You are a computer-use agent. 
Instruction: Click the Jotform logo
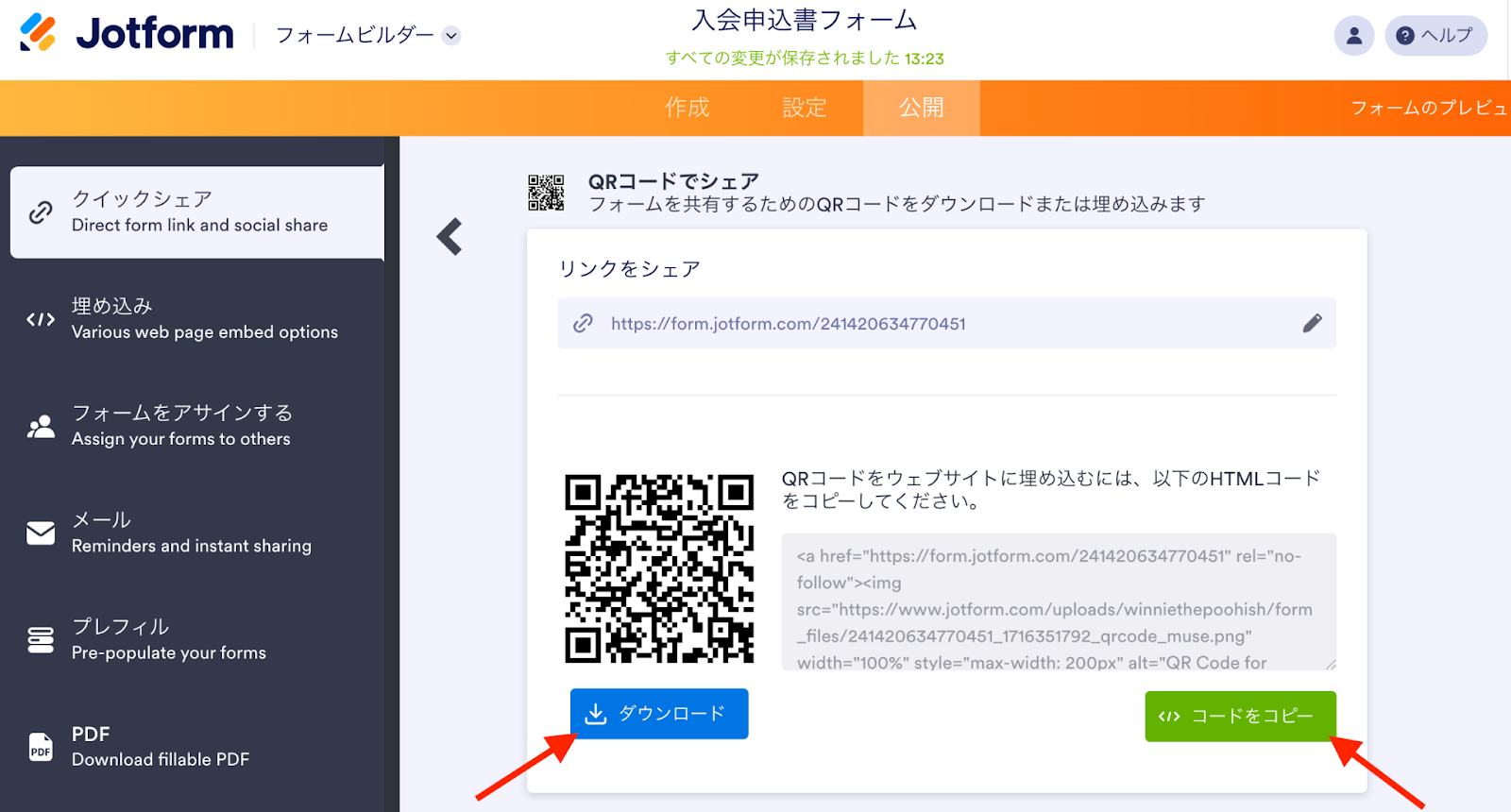coord(127,34)
